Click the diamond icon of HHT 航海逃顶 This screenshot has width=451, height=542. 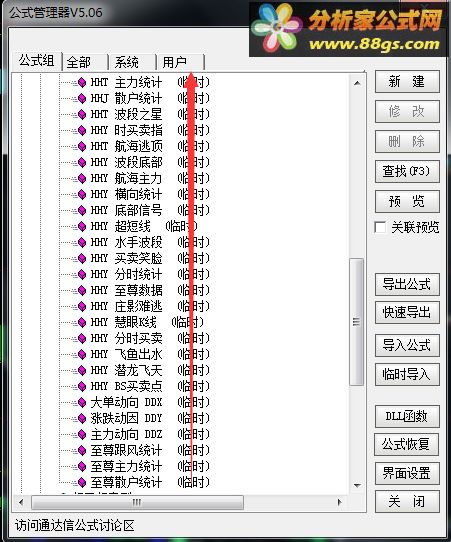pyautogui.click(x=82, y=146)
